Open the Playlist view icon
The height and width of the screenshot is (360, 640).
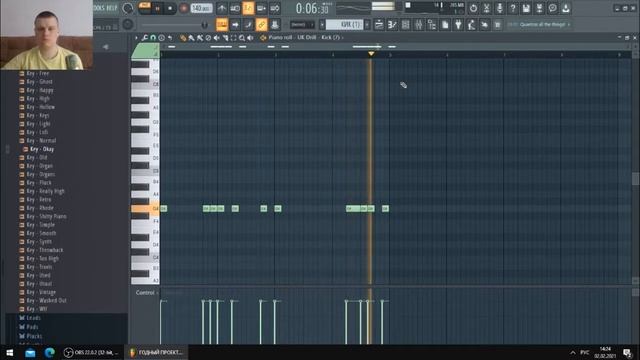pyautogui.click(x=379, y=24)
